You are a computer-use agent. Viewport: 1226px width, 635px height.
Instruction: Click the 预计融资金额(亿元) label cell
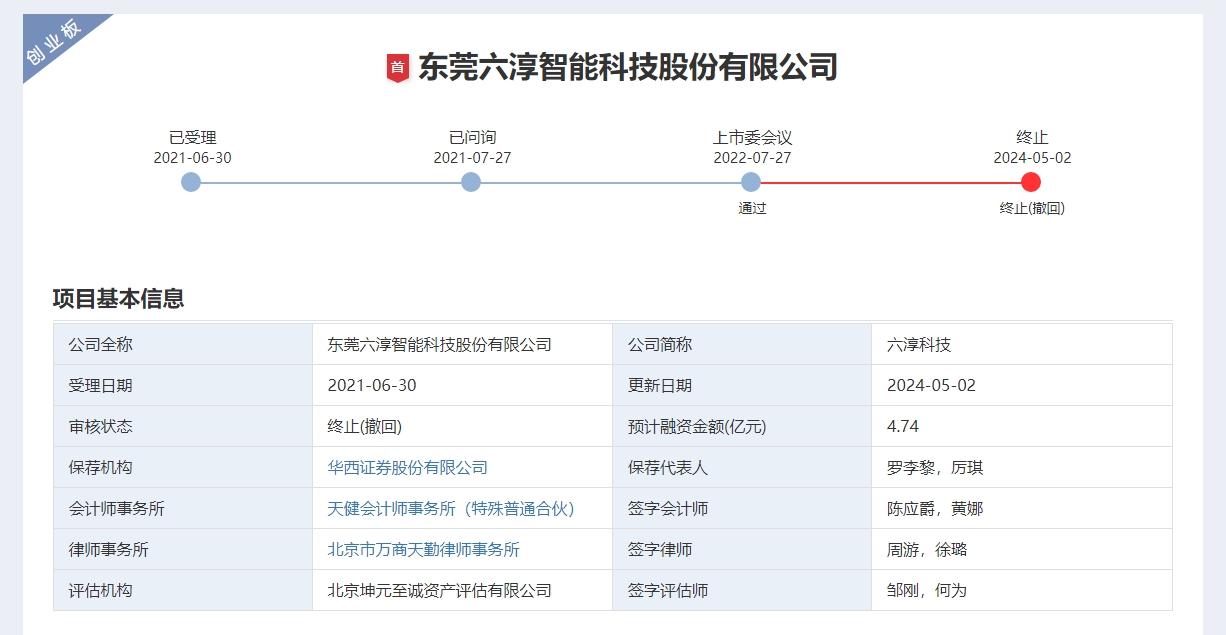pos(742,426)
